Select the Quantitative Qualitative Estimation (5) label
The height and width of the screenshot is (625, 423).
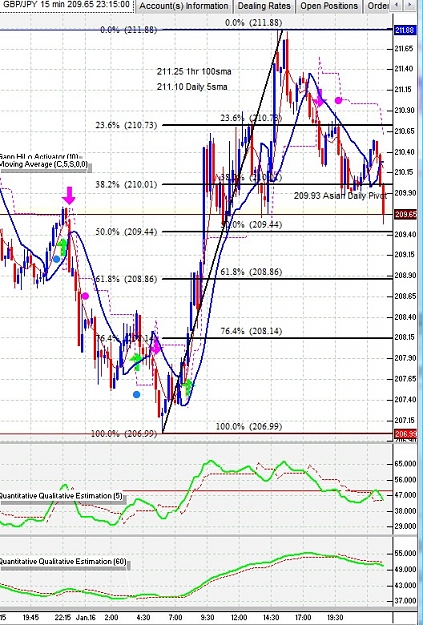click(x=61, y=496)
